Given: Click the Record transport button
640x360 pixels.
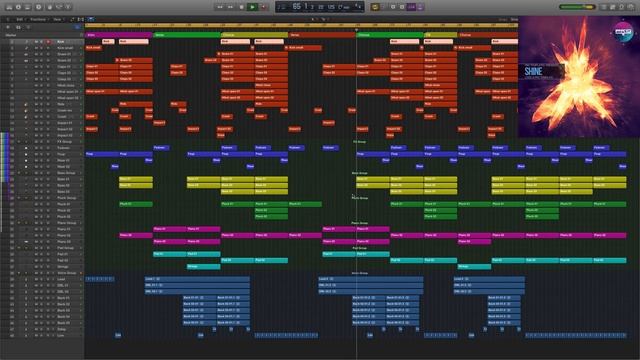Looking at the screenshot, I should (263, 7).
